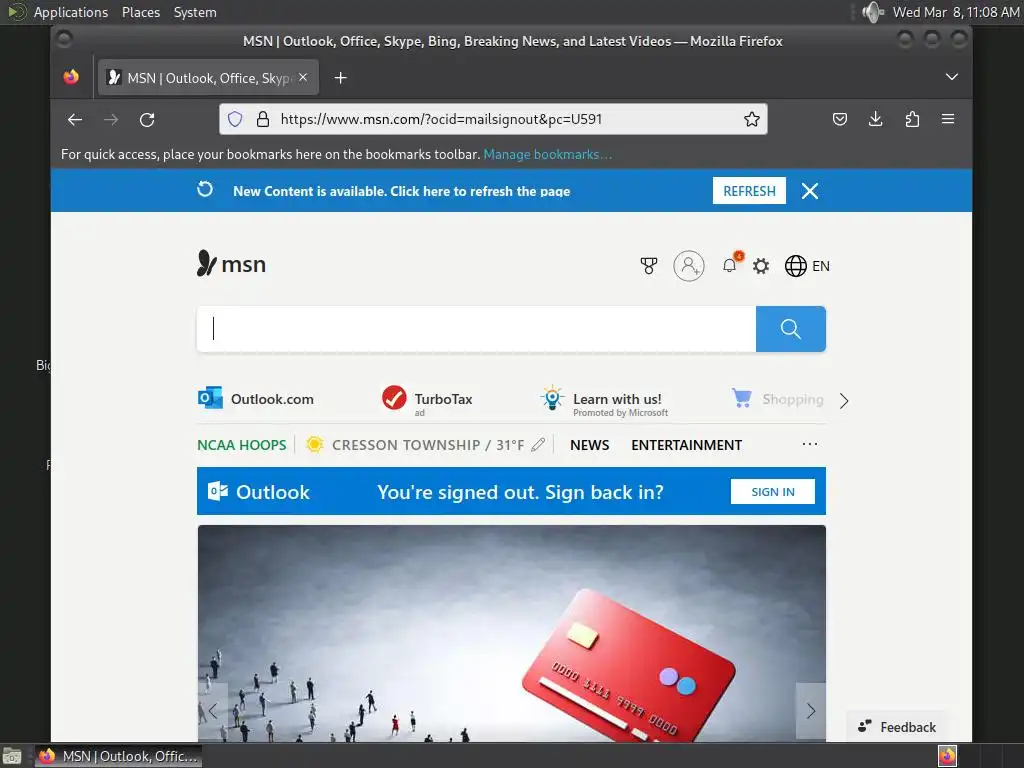
Task: Open the extensions puzzle icon
Action: coord(912,119)
